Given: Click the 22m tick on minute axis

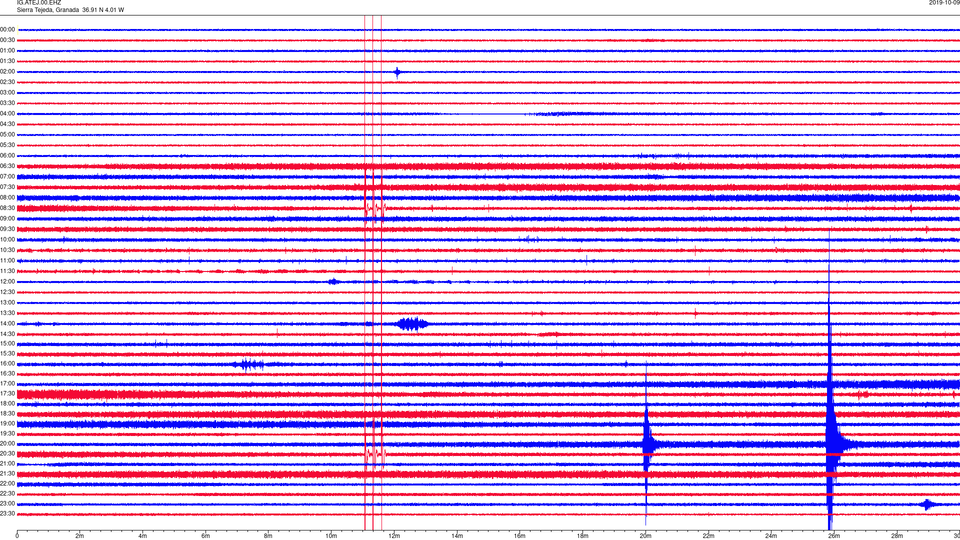Looking at the screenshot, I should [x=708, y=536].
